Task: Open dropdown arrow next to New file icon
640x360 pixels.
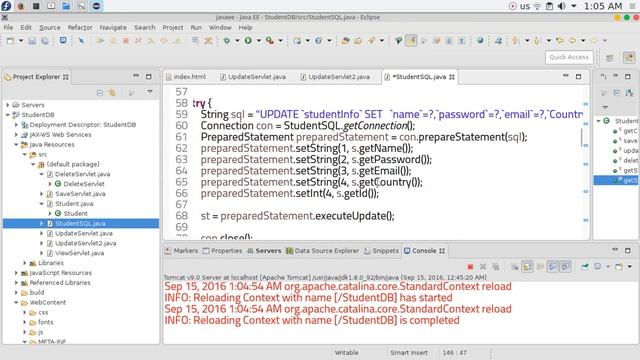Action: pos(21,40)
